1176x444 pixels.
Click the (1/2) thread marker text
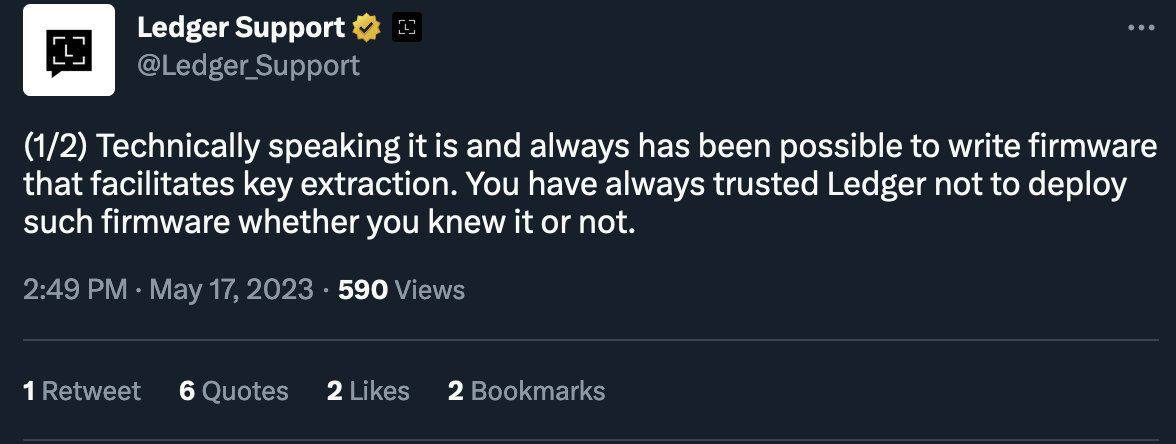pyautogui.click(x=56, y=148)
